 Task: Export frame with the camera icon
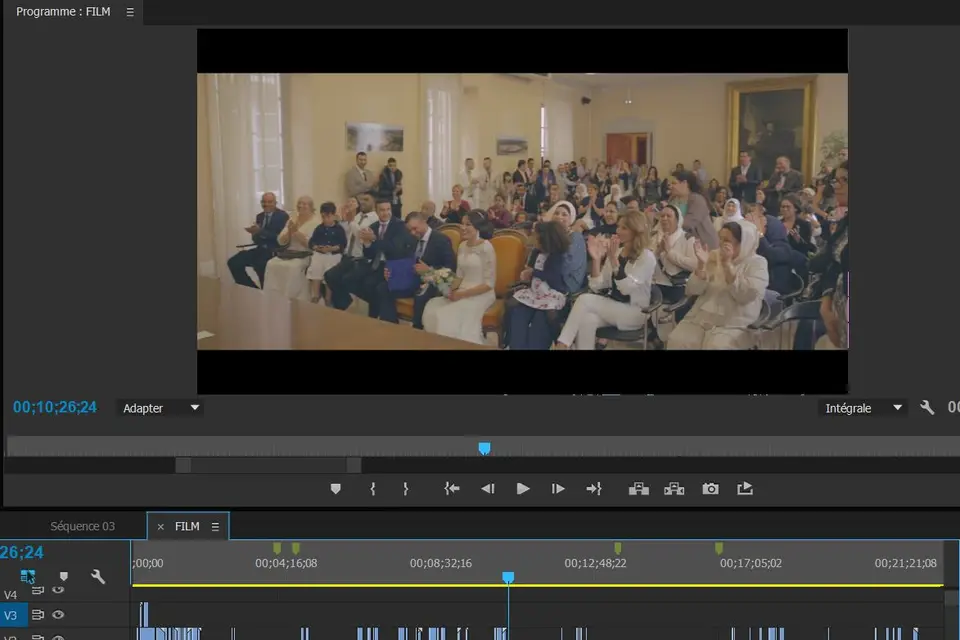[710, 489]
